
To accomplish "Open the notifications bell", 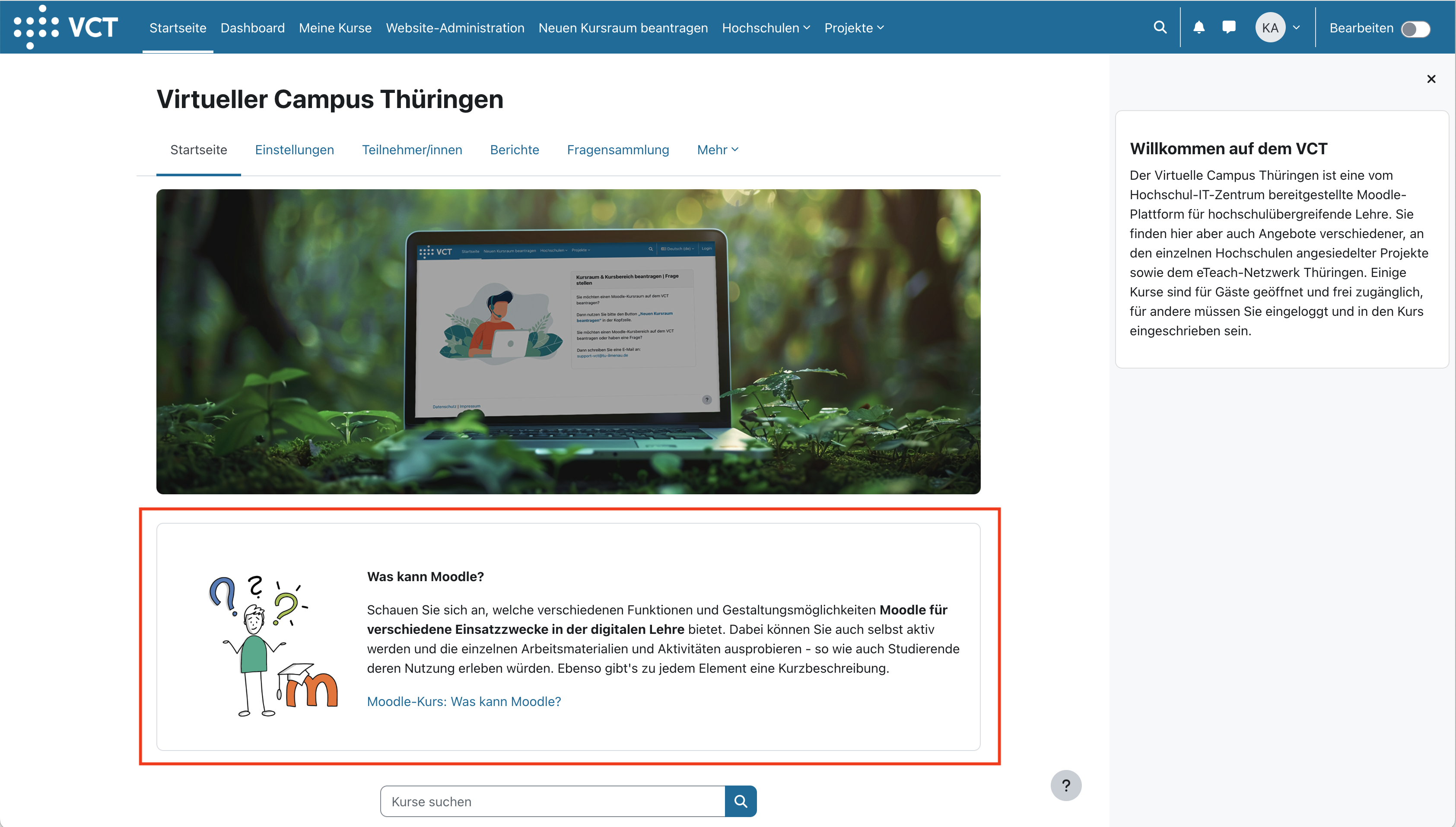I will pyautogui.click(x=1199, y=27).
